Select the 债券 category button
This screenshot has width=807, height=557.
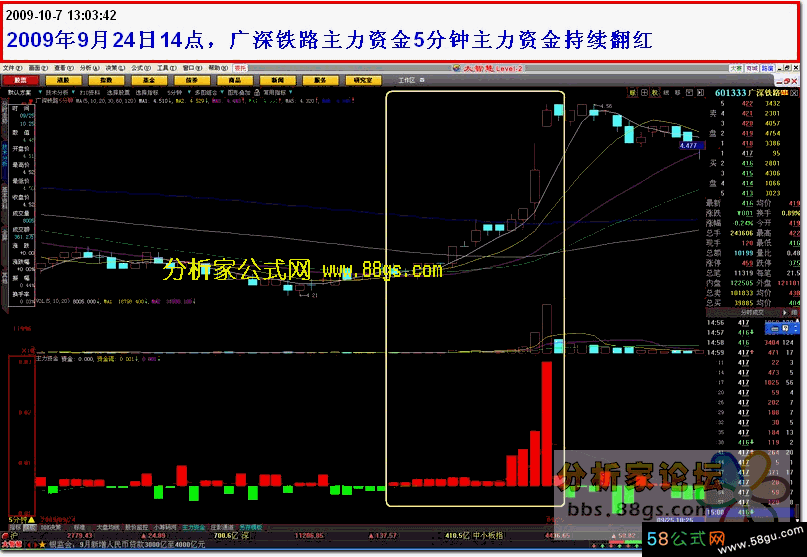point(192,80)
